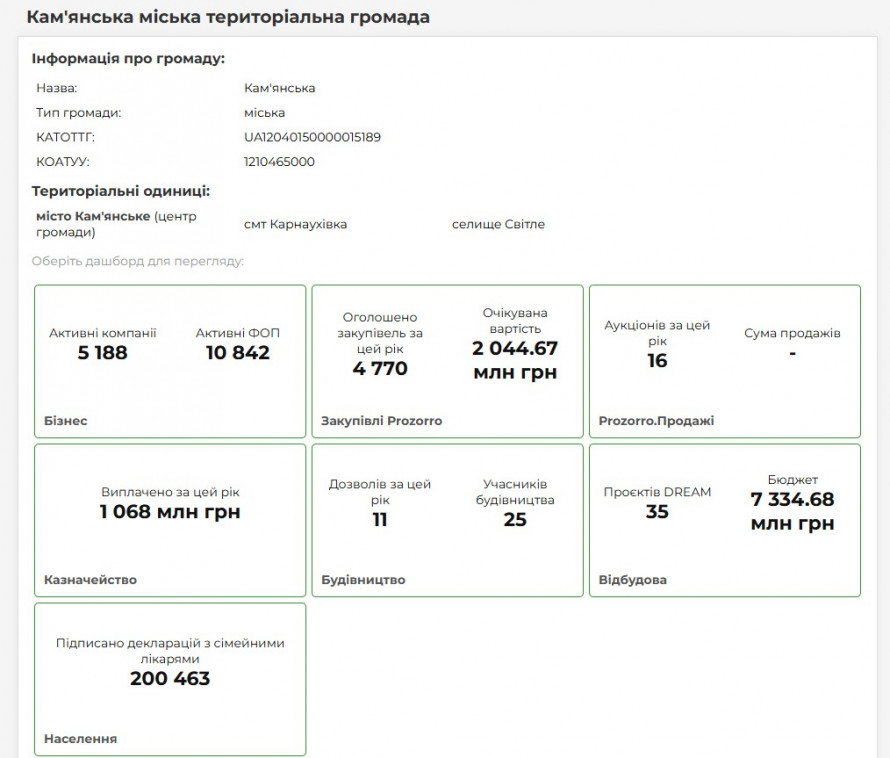Image resolution: width=890 pixels, height=758 pixels.
Task: Open the Будівництво dashboard label
Action: (x=363, y=580)
